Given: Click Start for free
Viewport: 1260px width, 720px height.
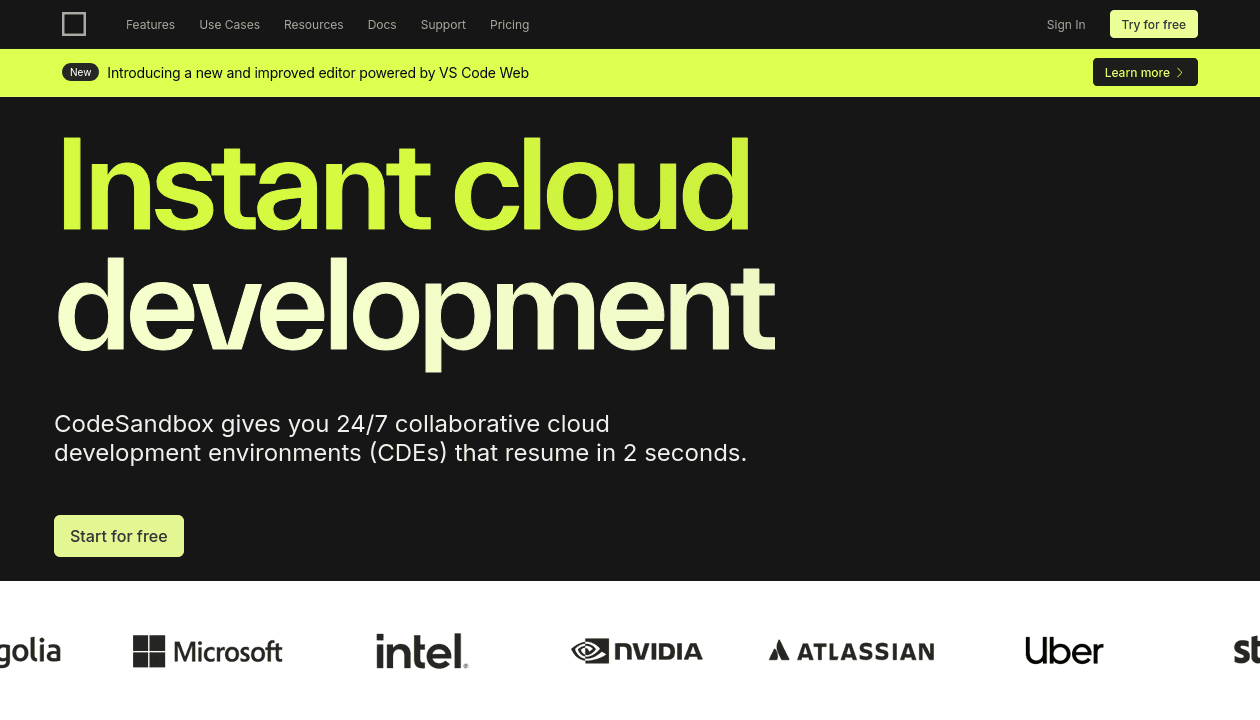Looking at the screenshot, I should click(x=118, y=536).
